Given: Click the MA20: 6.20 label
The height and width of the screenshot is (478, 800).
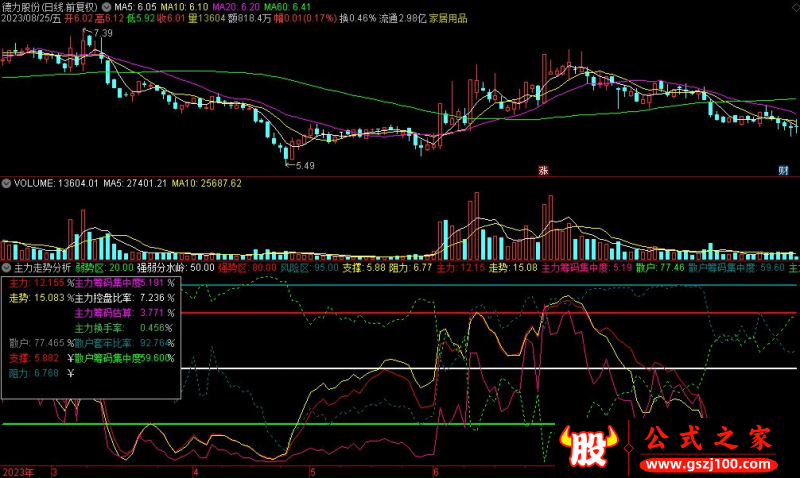Looking at the screenshot, I should point(236,7).
